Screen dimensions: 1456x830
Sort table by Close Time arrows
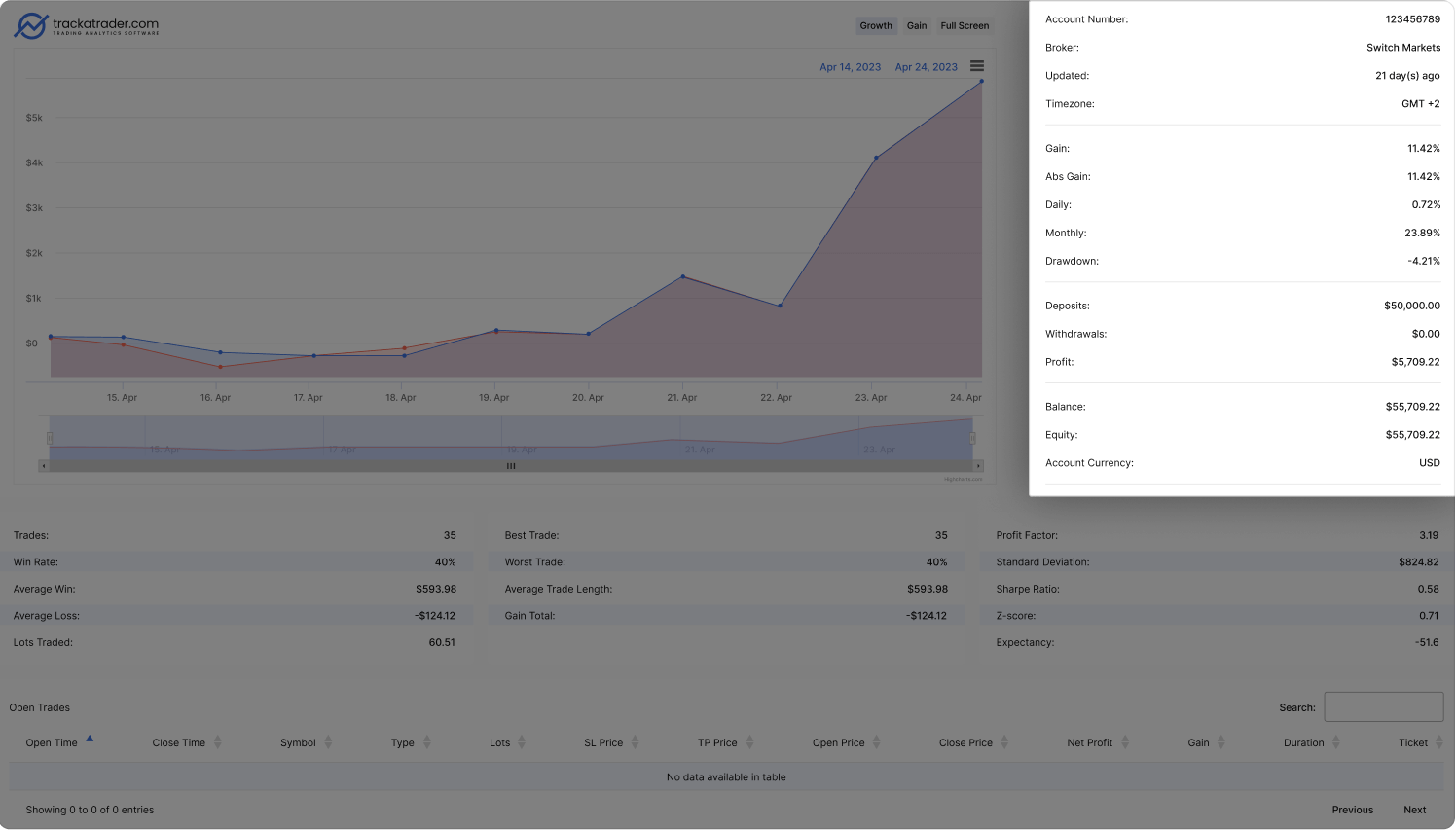(218, 742)
